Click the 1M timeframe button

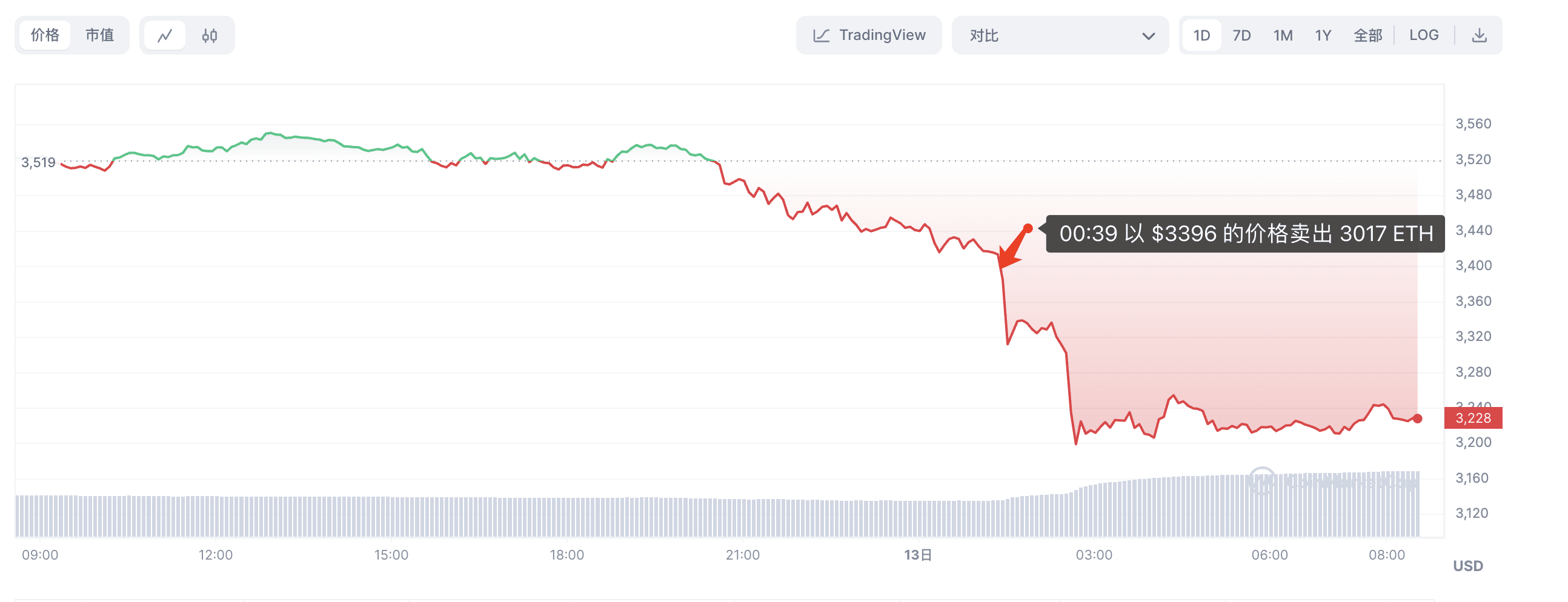coord(1283,35)
